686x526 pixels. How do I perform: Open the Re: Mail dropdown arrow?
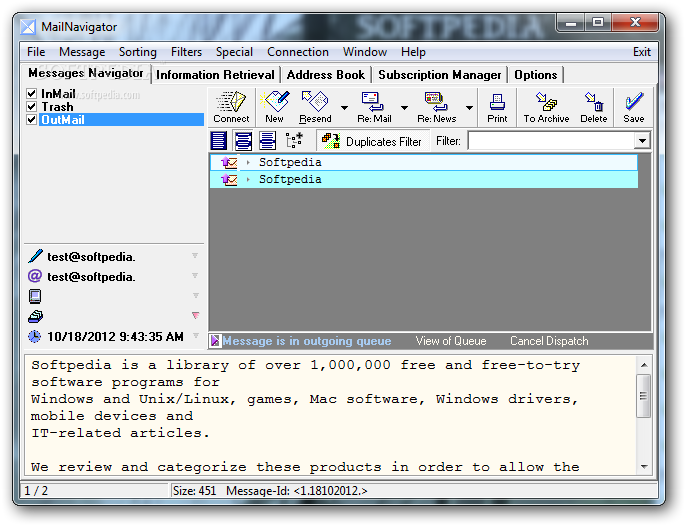(x=404, y=108)
